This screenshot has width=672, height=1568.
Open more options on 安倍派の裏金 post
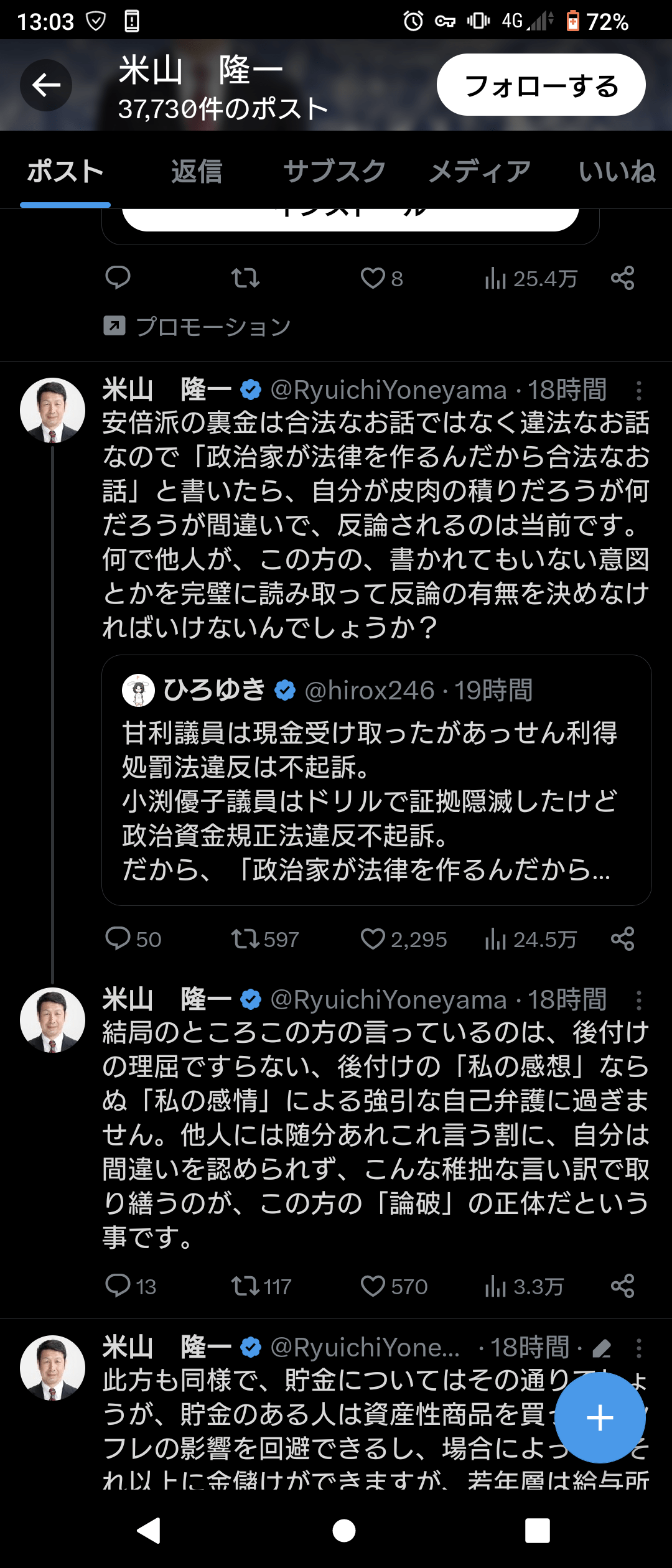[638, 391]
